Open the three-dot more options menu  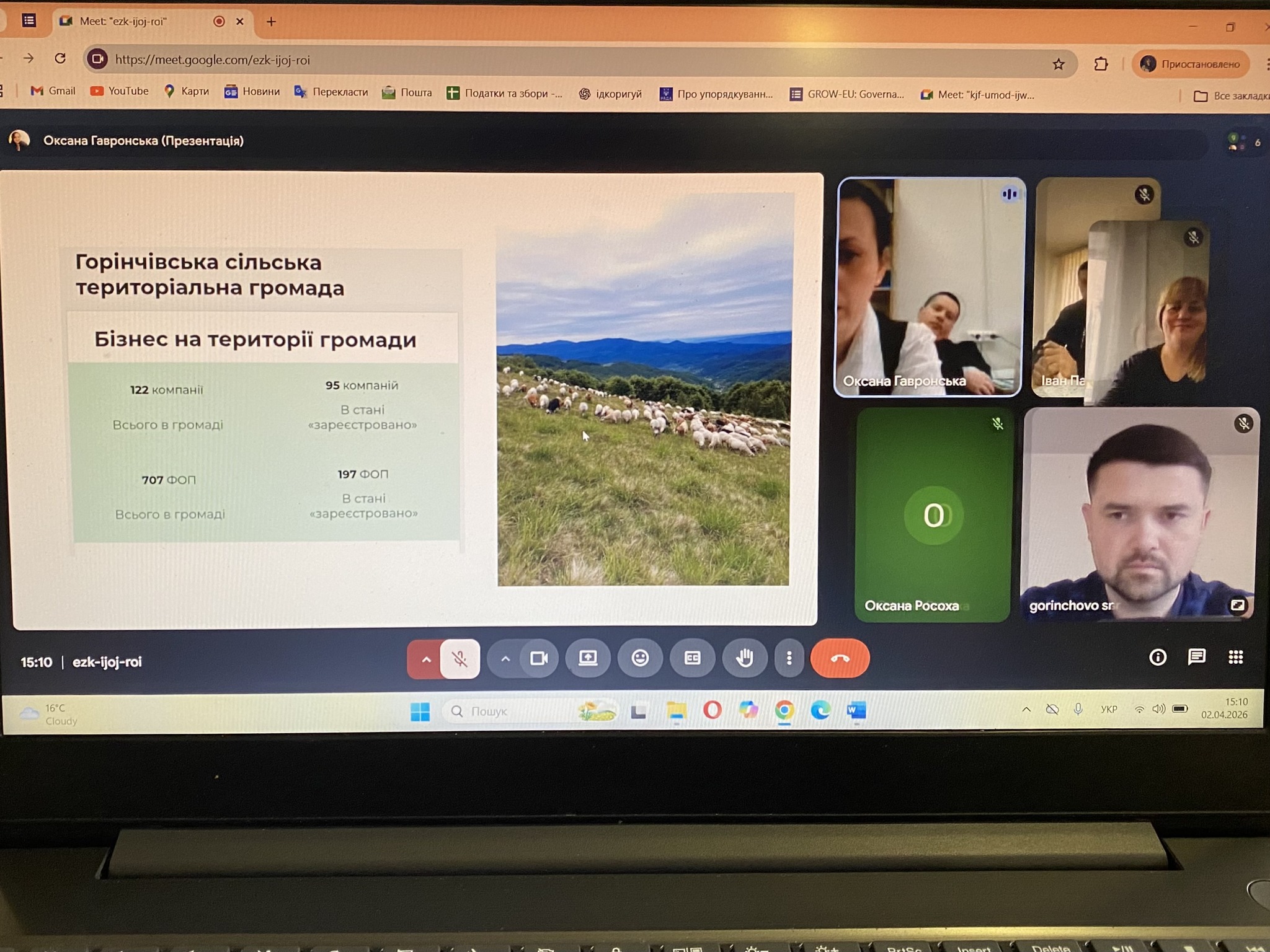click(789, 658)
